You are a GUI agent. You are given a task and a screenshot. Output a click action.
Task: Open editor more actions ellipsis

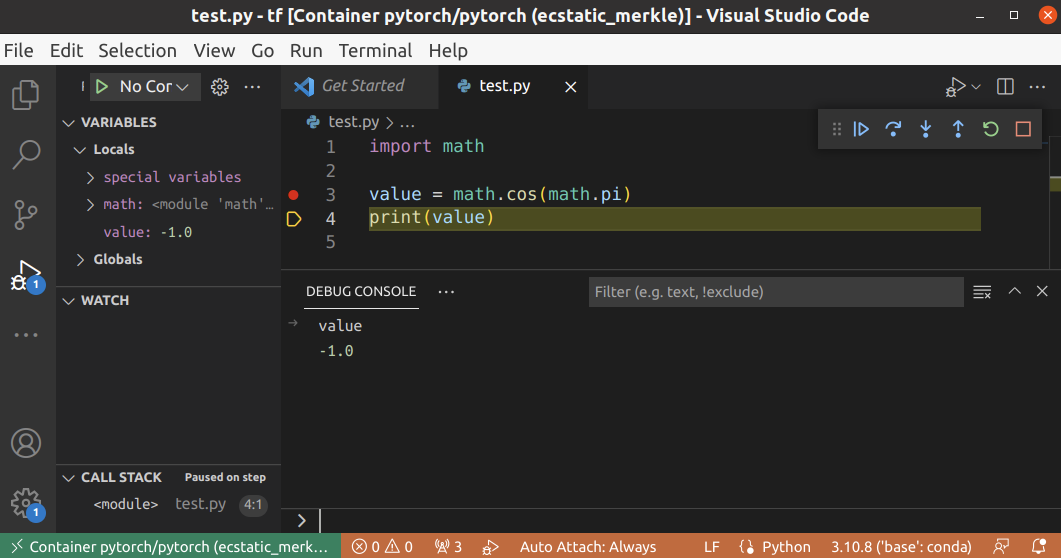click(1037, 87)
